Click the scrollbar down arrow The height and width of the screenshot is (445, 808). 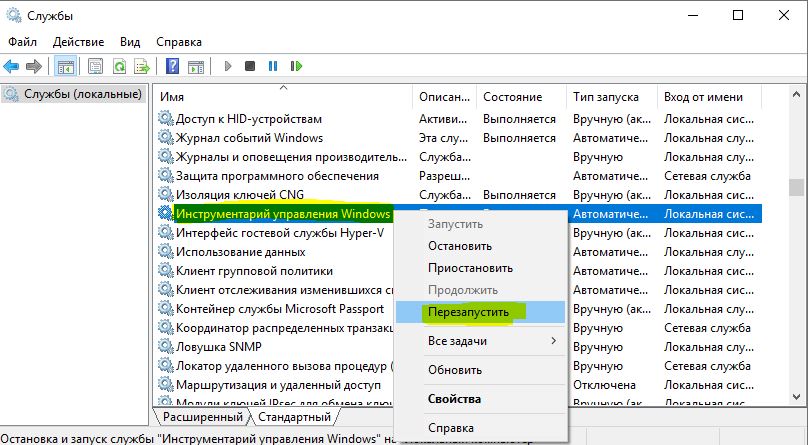tap(796, 397)
